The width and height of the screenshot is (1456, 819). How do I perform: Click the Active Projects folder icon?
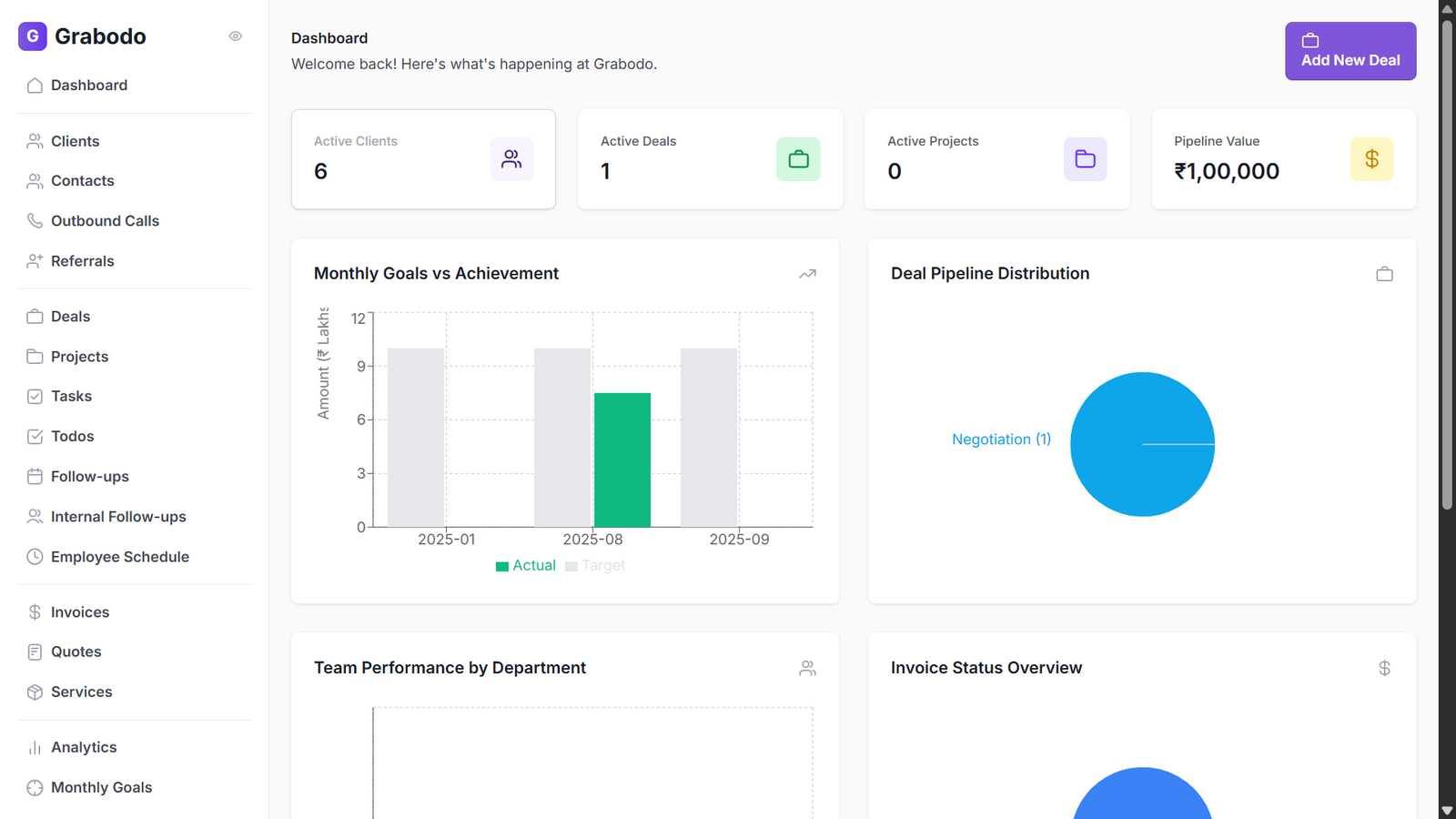(x=1085, y=159)
